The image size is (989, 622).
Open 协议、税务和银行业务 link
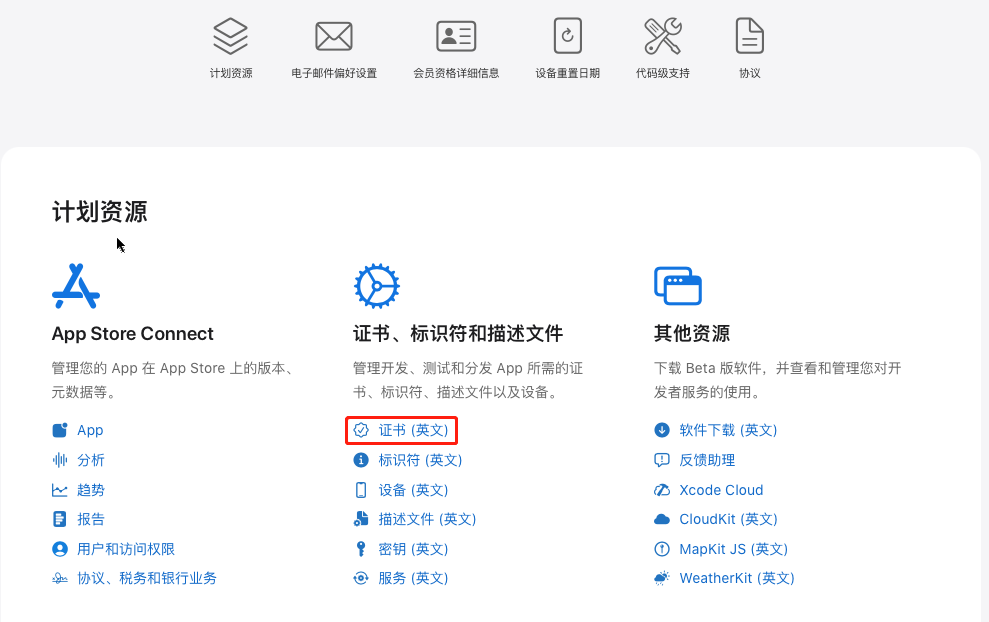[x=147, y=578]
